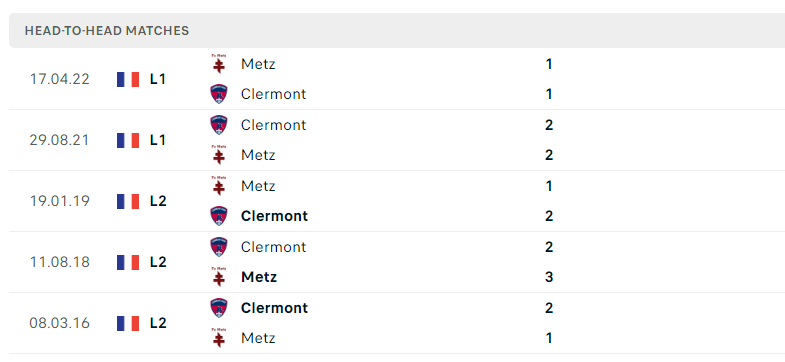Select the bold Clermont name in 19.01.19 match
Screen dimensions: 785x362
tap(274, 216)
